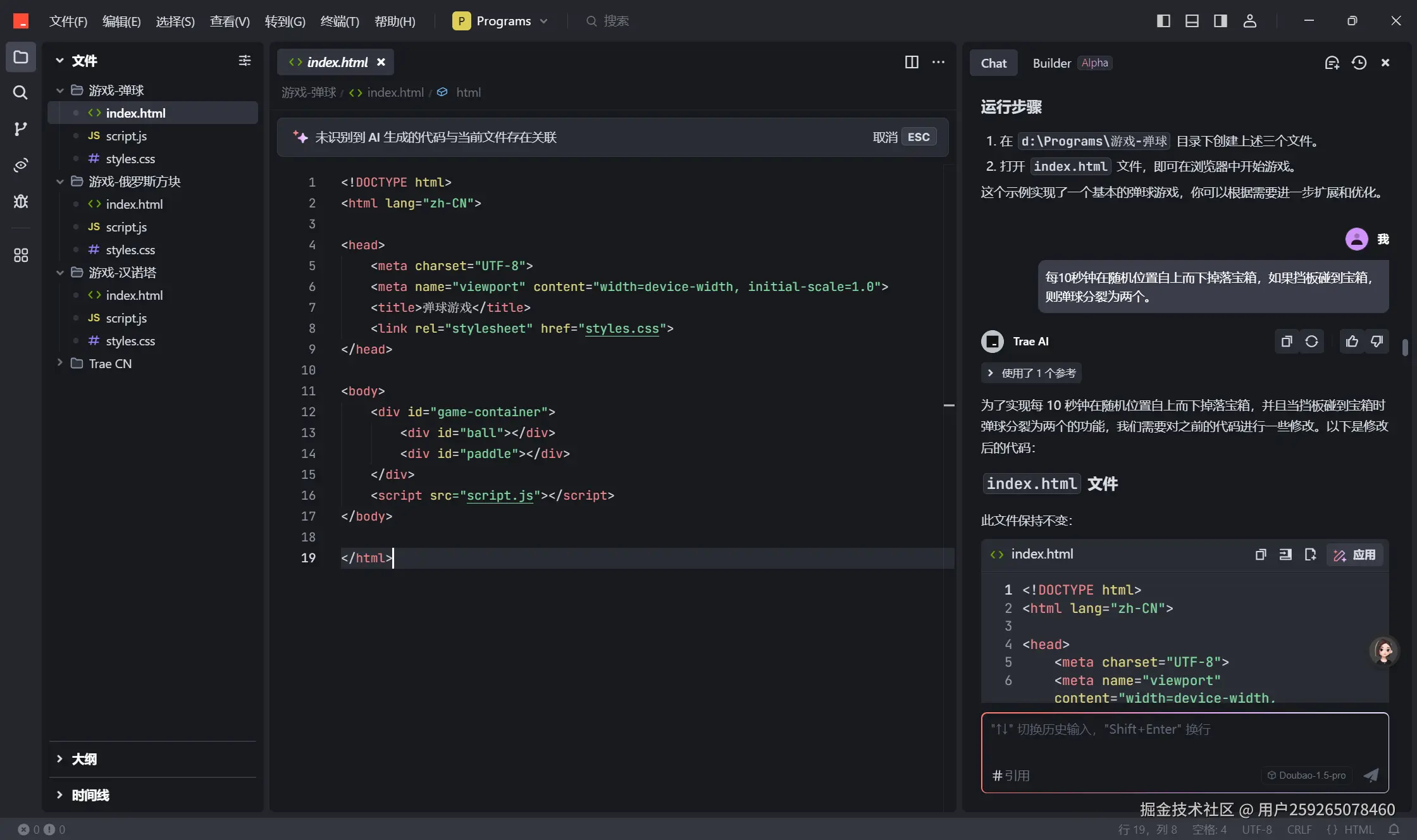Image resolution: width=1417 pixels, height=840 pixels.
Task: Click the 应用 apply button
Action: (1355, 555)
